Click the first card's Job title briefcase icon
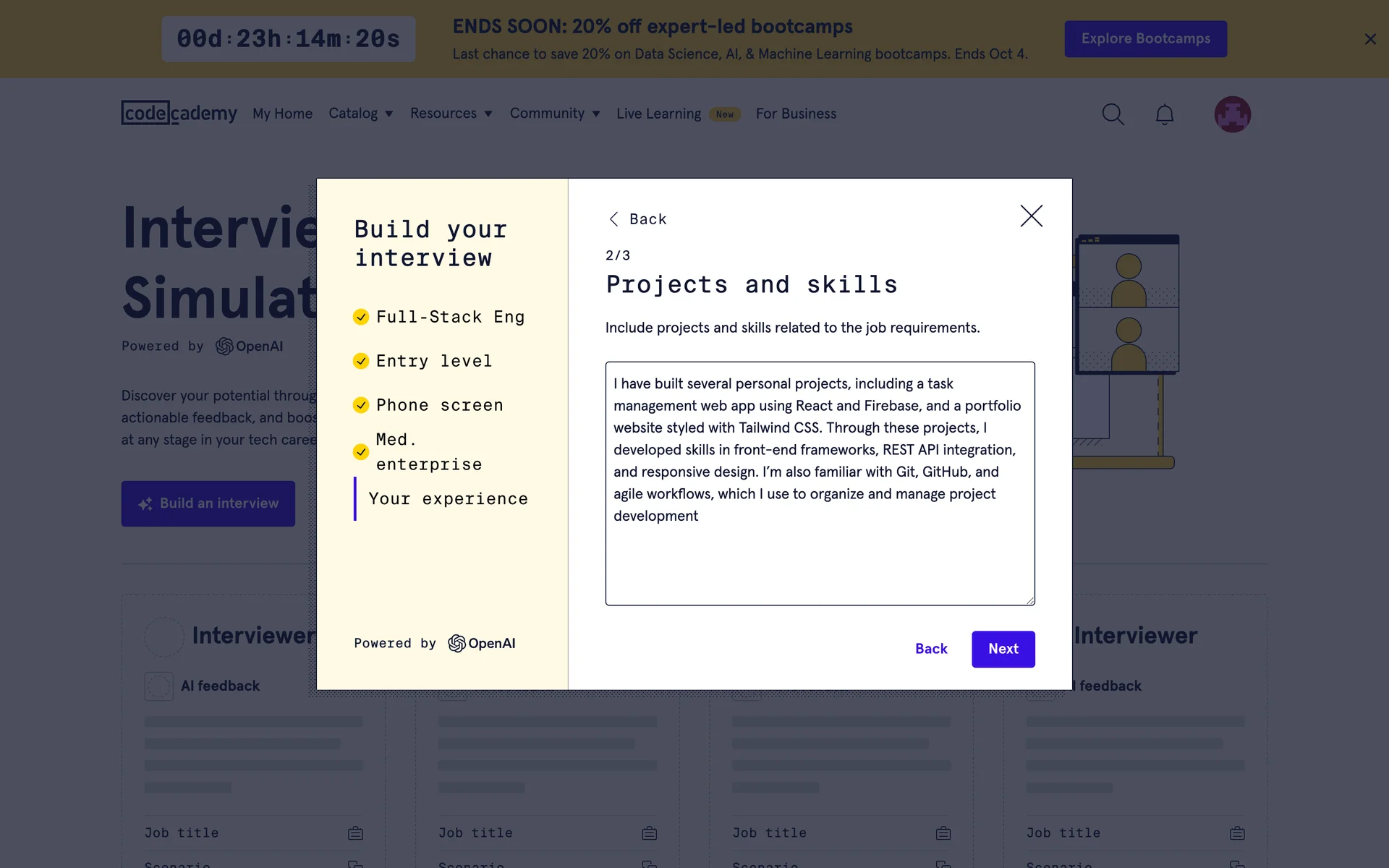 point(355,833)
